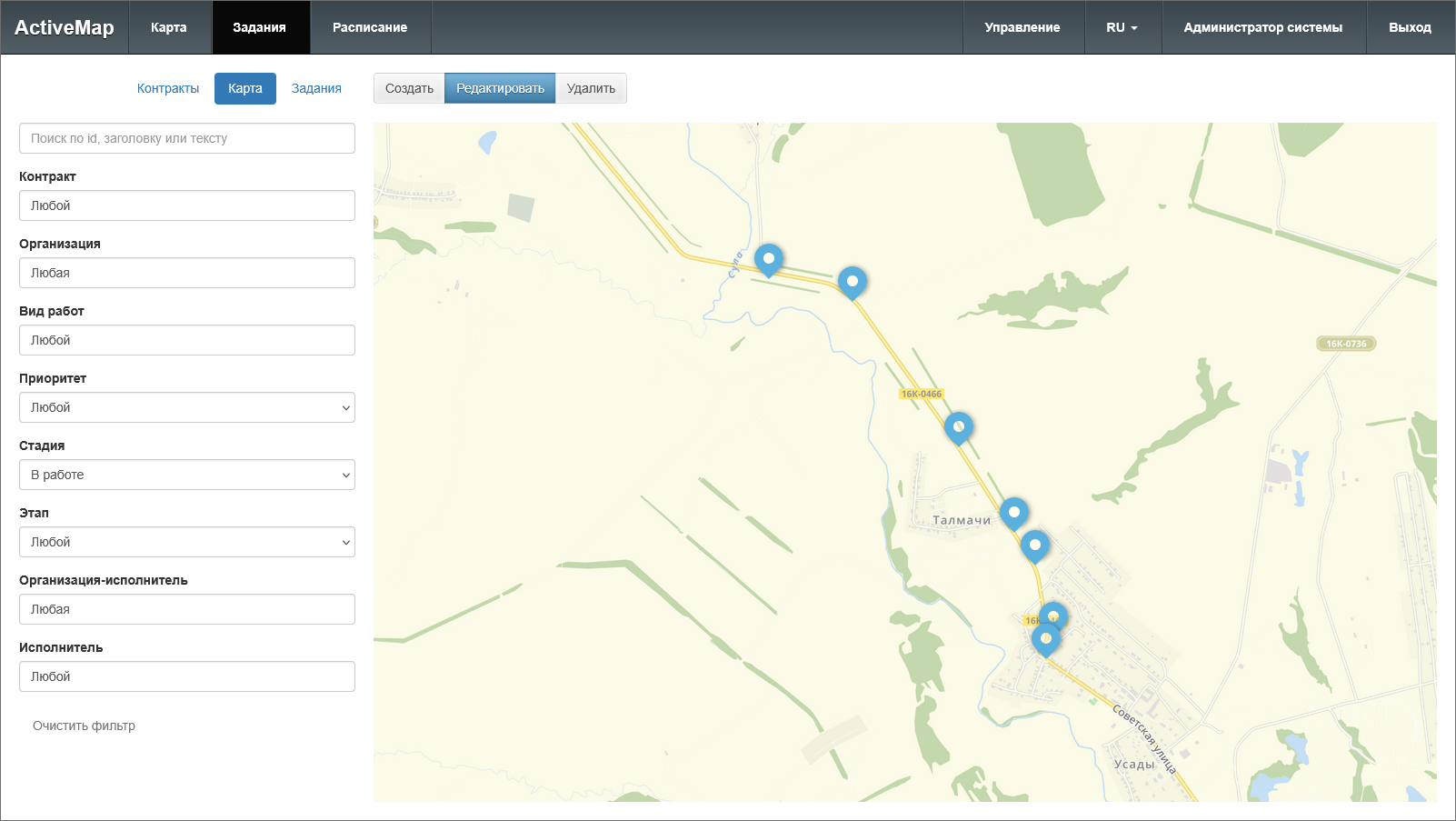
Task: Focus the search by id or title field
Action: [x=186, y=138]
